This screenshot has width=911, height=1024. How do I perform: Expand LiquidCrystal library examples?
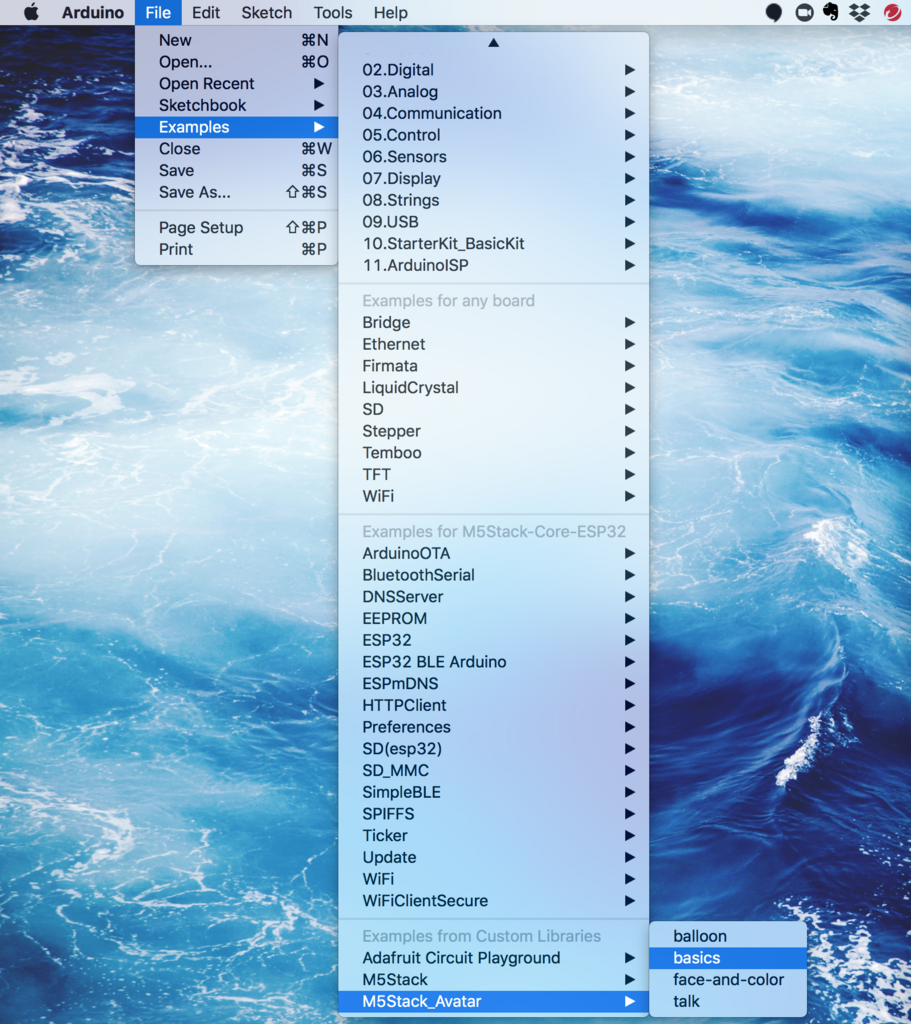(x=494, y=387)
